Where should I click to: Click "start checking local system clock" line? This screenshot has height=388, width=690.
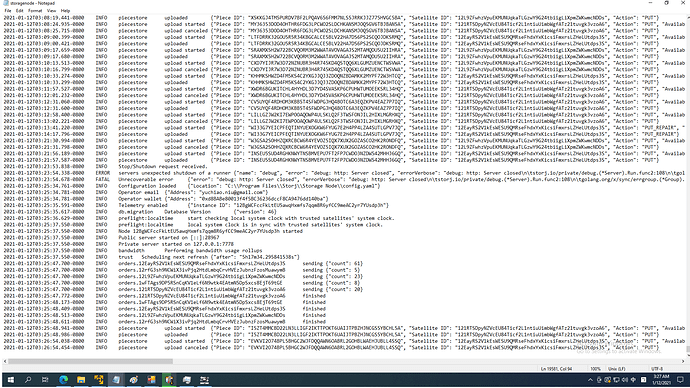199,218
